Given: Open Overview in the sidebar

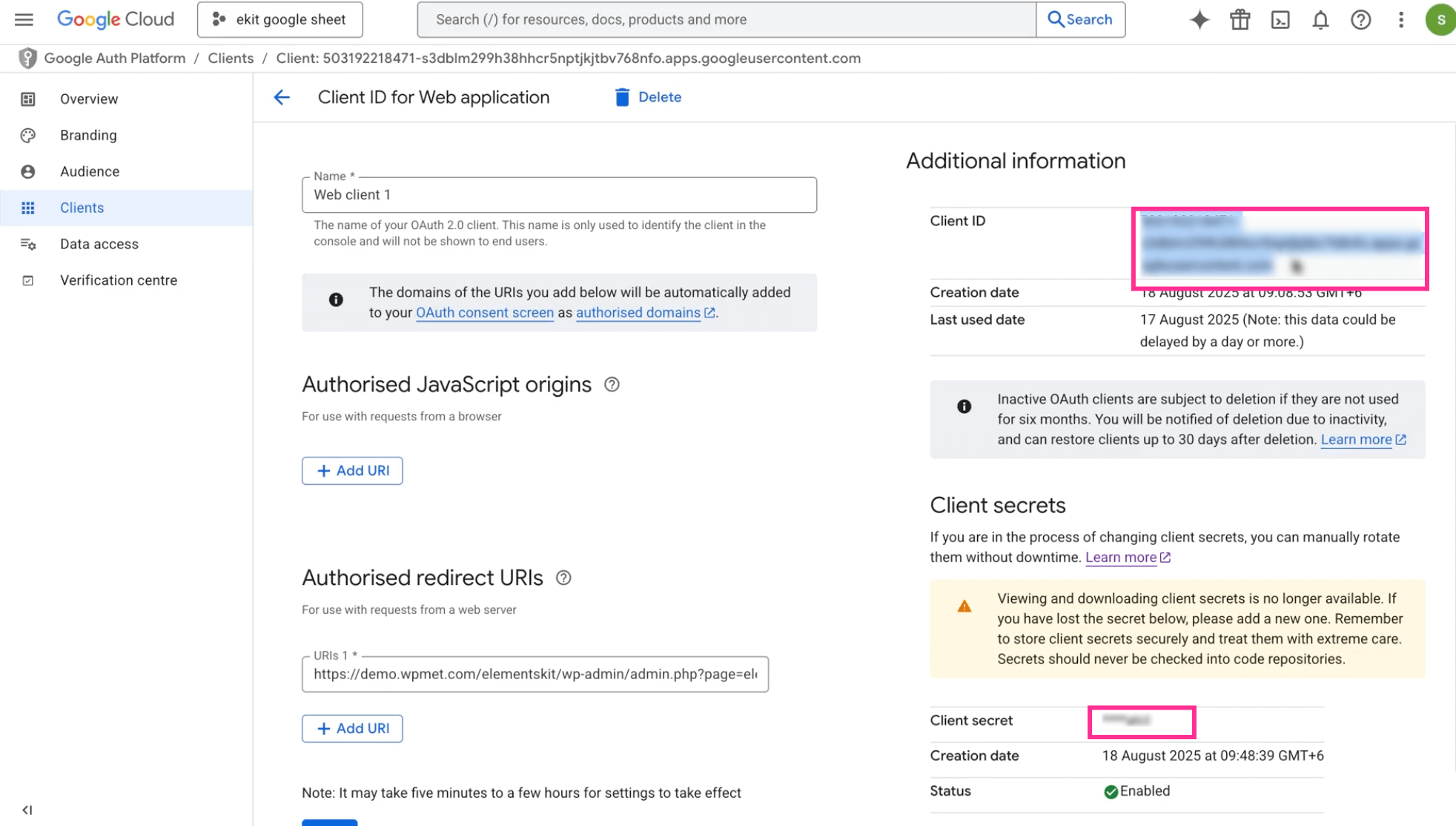Looking at the screenshot, I should (126, 99).
